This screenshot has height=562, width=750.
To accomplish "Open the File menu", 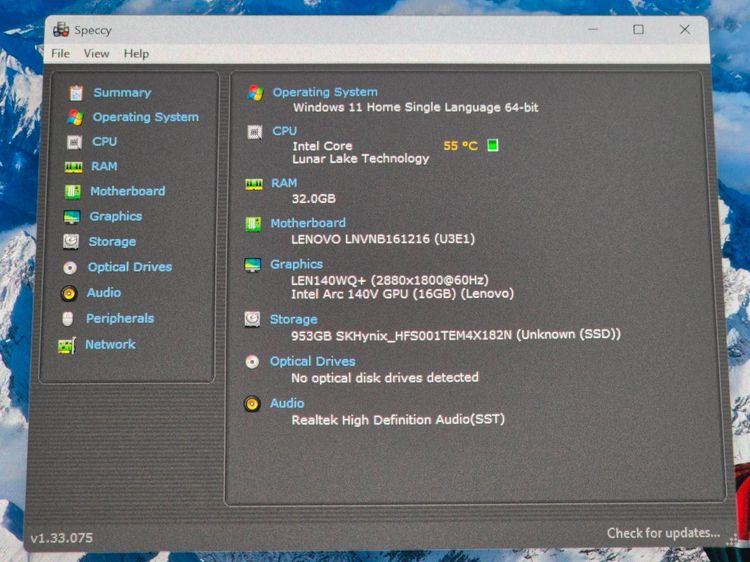I will pyautogui.click(x=60, y=54).
